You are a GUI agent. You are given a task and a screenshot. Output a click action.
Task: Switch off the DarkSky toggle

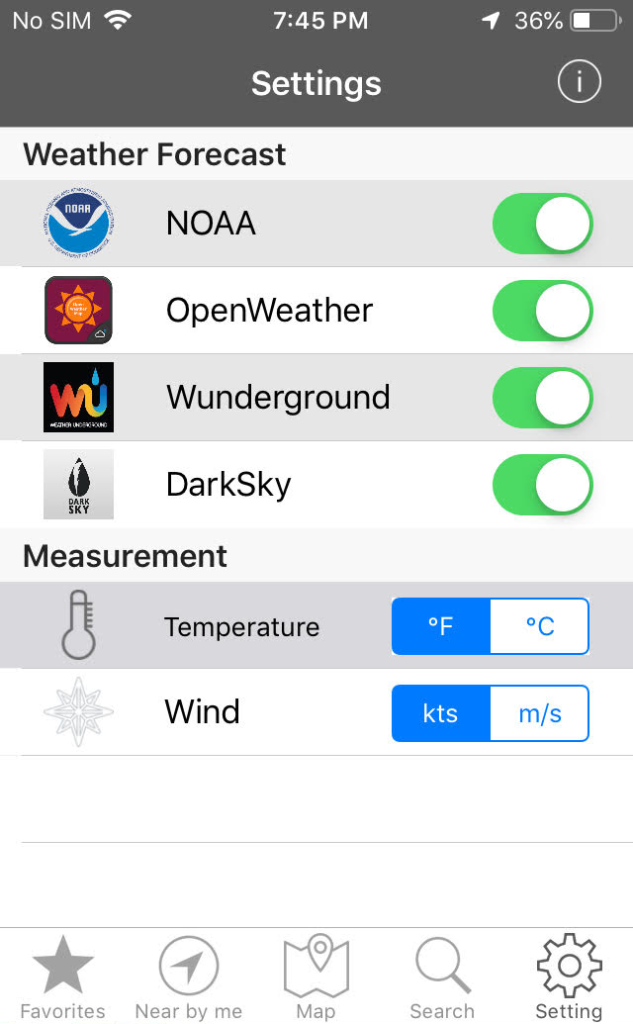pos(542,484)
